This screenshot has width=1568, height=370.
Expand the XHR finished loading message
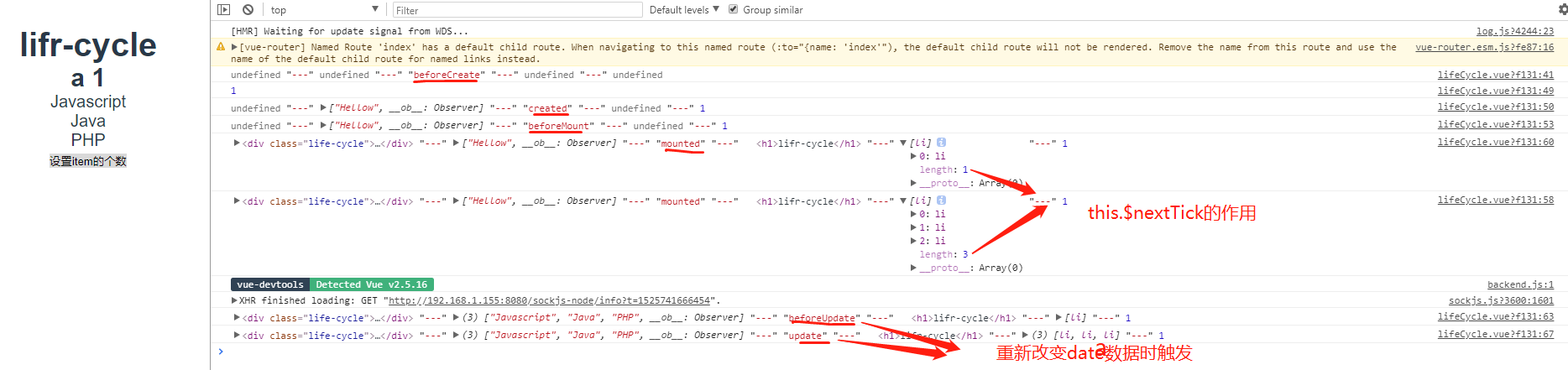234,300
